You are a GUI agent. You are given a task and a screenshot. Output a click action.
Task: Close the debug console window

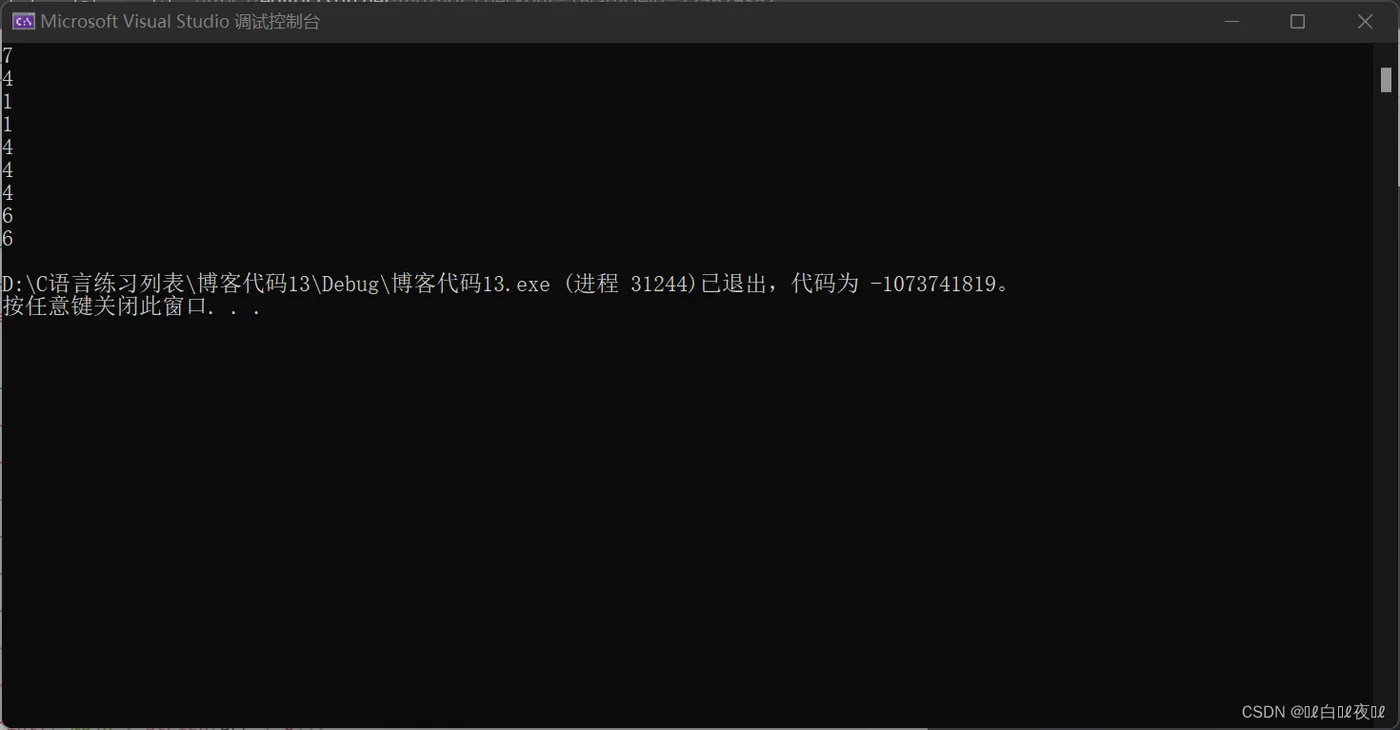(1365, 21)
